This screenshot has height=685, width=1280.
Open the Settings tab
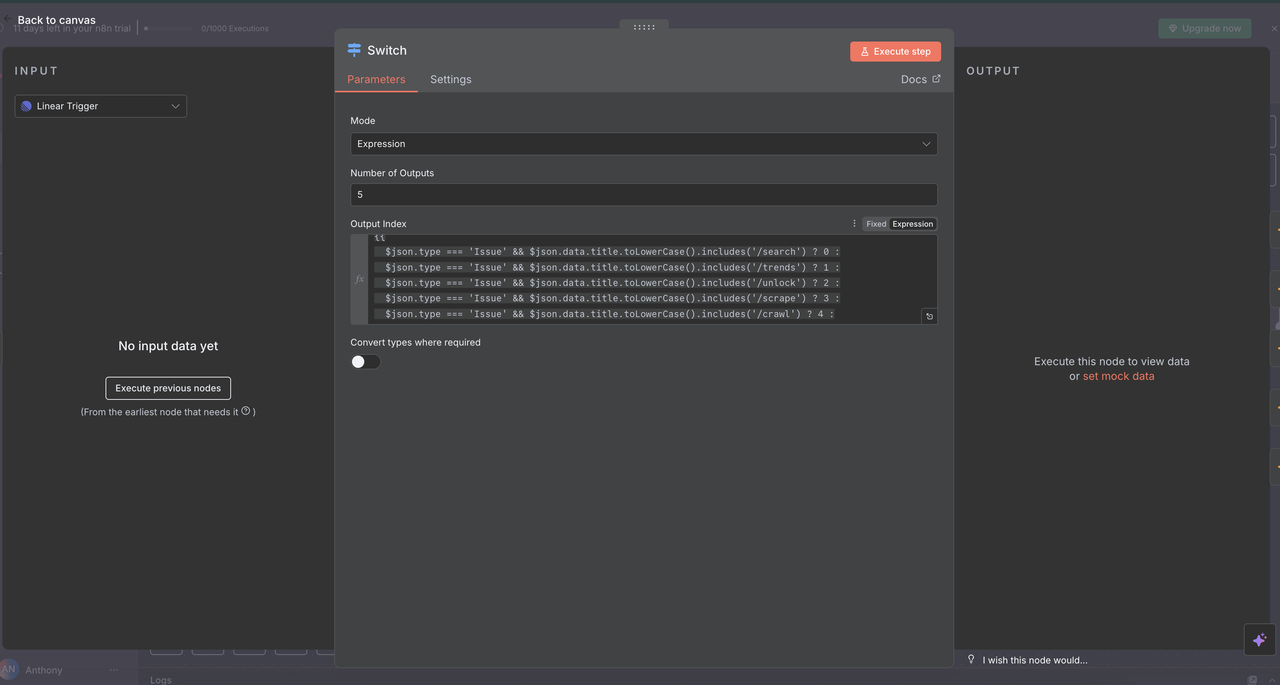tap(451, 79)
